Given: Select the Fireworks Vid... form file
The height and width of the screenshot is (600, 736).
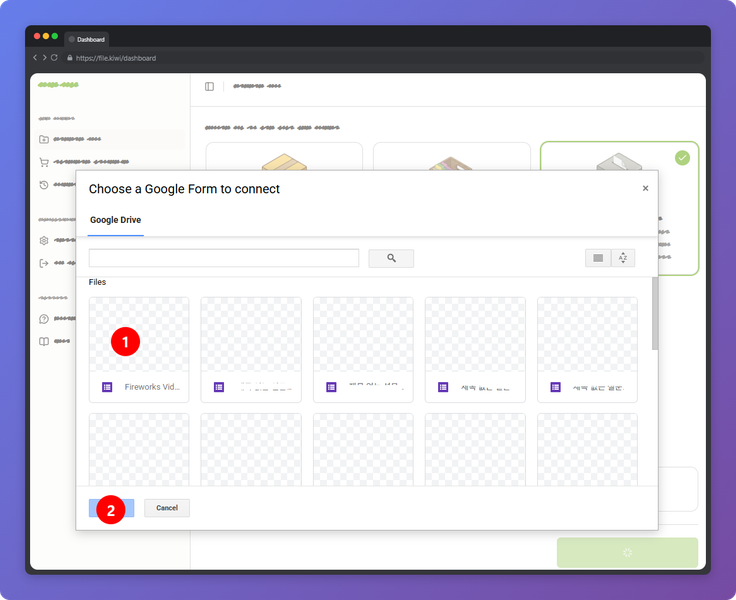Looking at the screenshot, I should 139,349.
